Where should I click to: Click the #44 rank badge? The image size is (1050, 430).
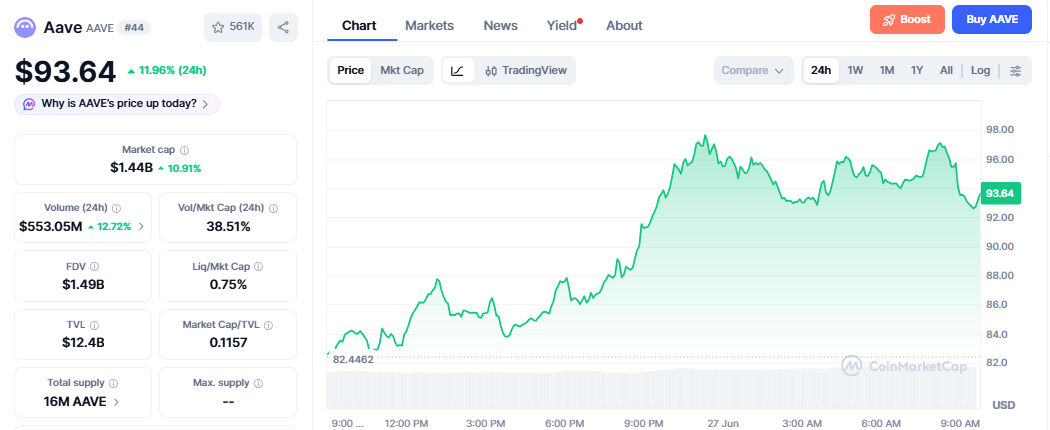coord(135,27)
